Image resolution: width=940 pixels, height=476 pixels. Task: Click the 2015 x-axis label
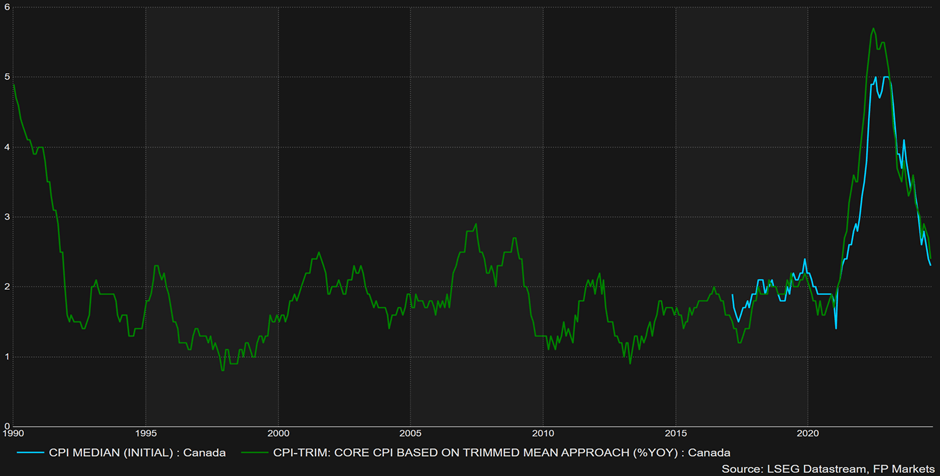pyautogui.click(x=676, y=433)
